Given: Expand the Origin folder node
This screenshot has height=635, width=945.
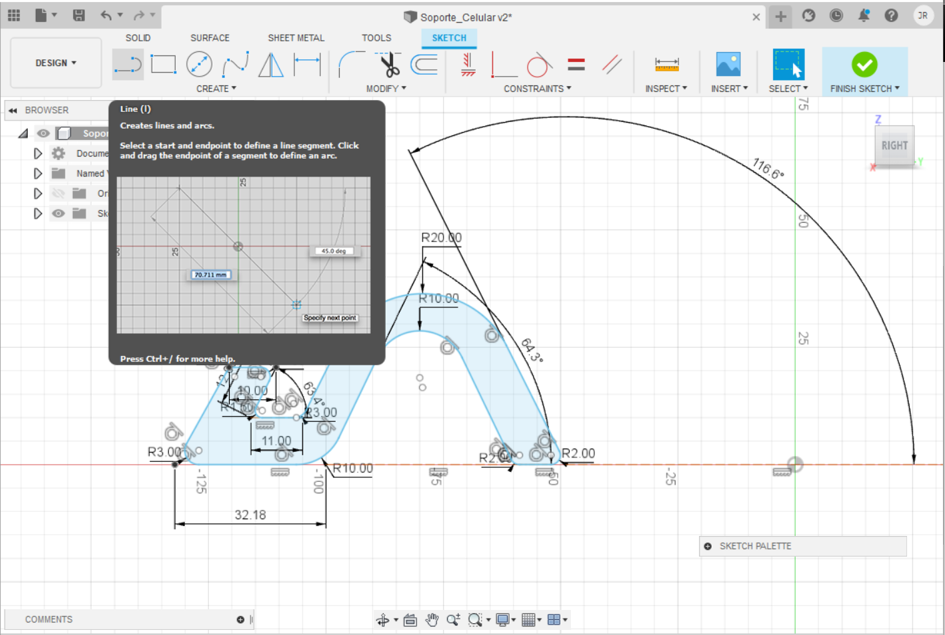Looking at the screenshot, I should [37, 193].
